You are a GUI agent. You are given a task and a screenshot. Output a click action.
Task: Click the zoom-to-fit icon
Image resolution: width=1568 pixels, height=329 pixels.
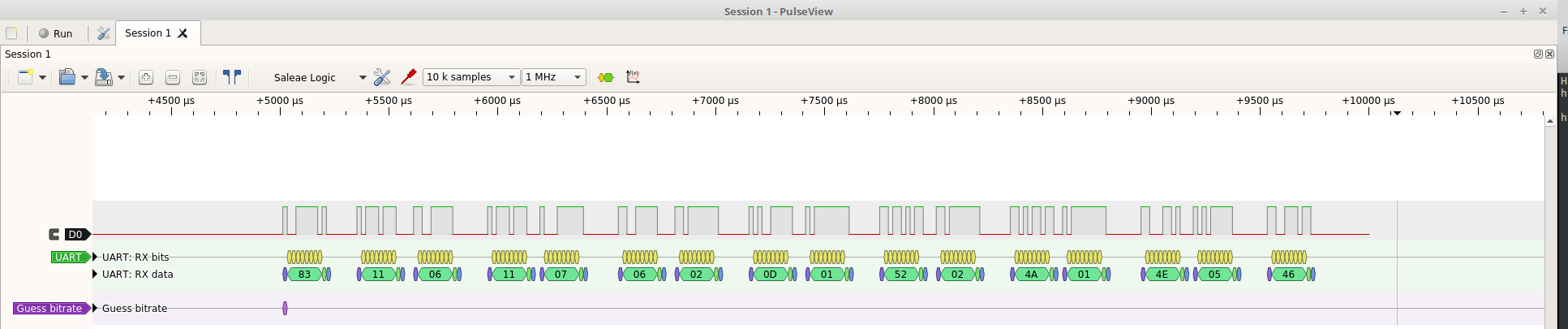pyautogui.click(x=200, y=77)
